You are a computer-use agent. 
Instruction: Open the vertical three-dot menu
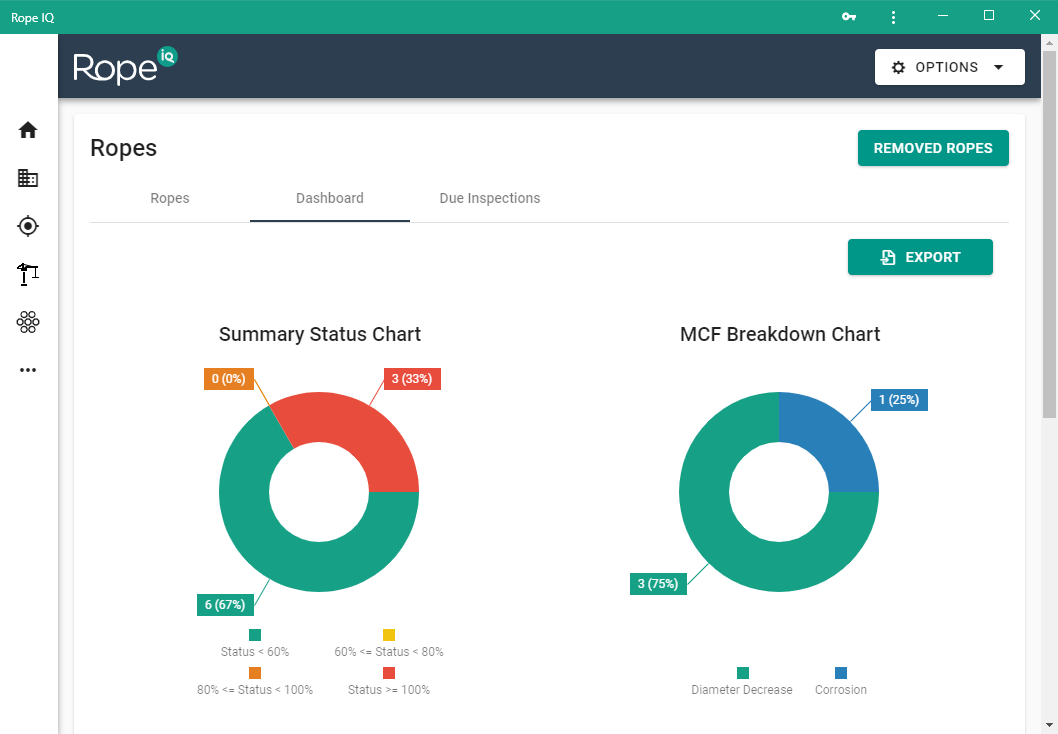tap(893, 17)
